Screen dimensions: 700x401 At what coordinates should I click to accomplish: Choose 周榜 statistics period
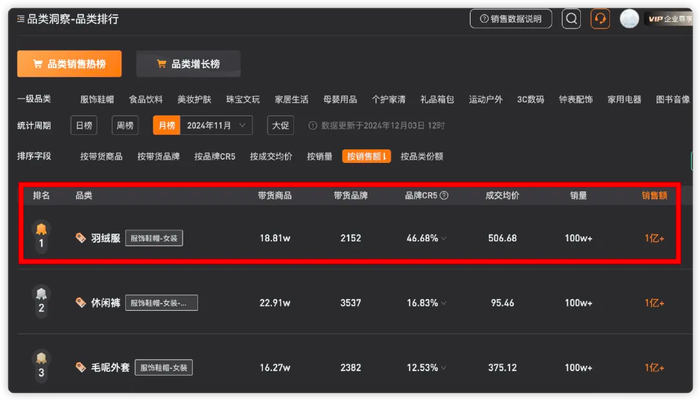pyautogui.click(x=125, y=125)
